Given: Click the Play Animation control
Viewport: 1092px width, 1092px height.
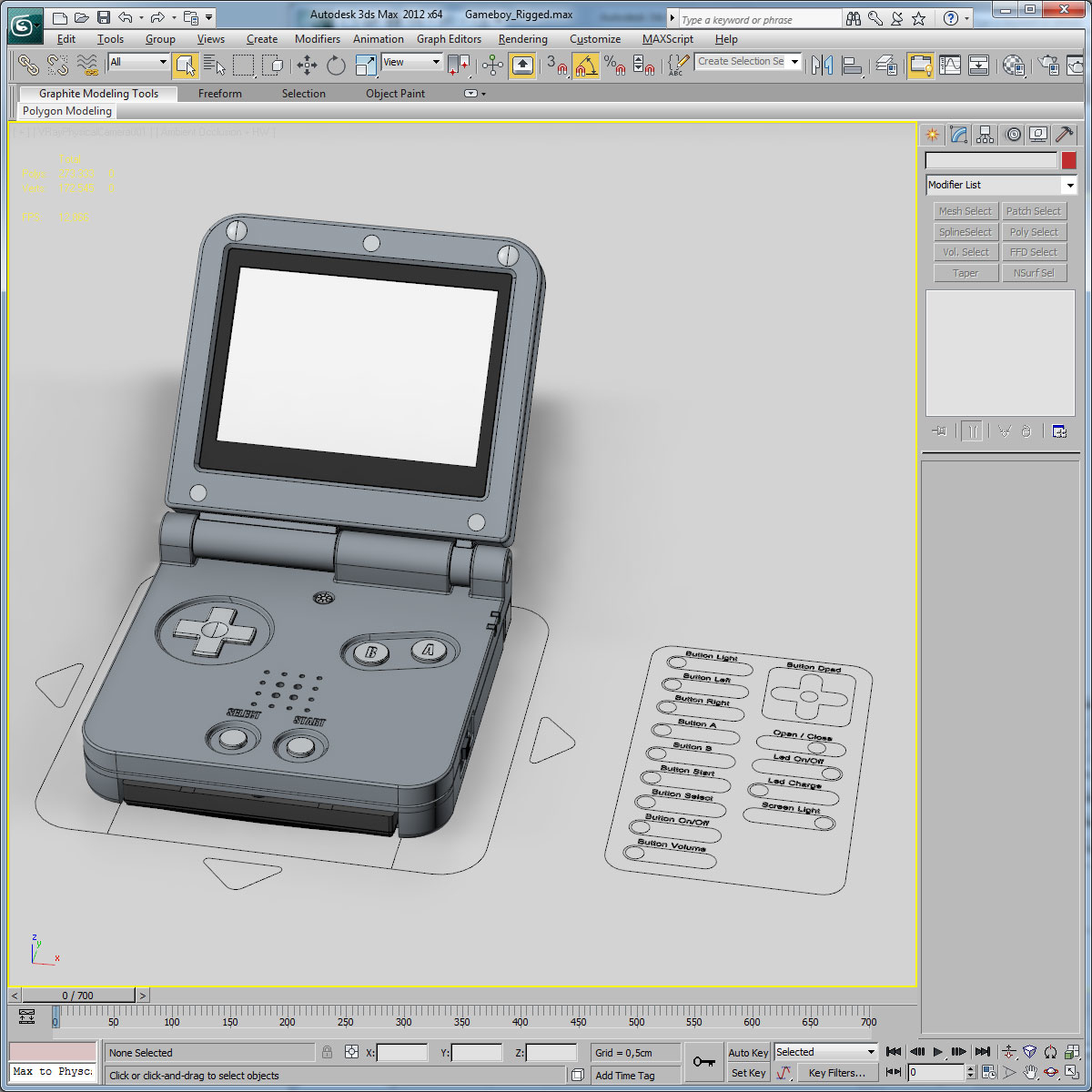Looking at the screenshot, I should tap(937, 1051).
